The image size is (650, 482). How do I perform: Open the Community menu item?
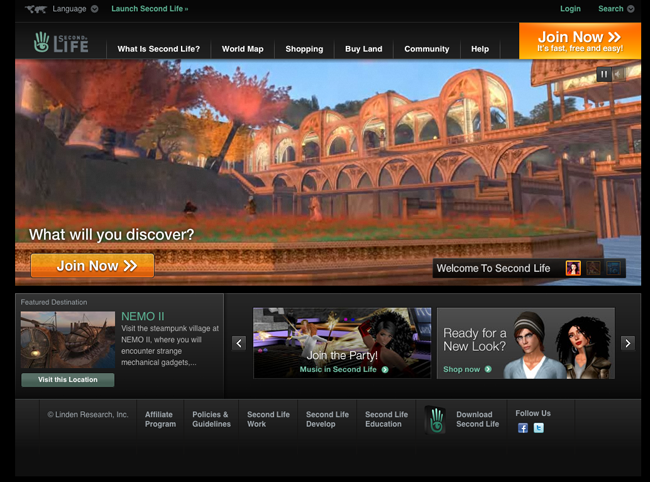(x=427, y=49)
